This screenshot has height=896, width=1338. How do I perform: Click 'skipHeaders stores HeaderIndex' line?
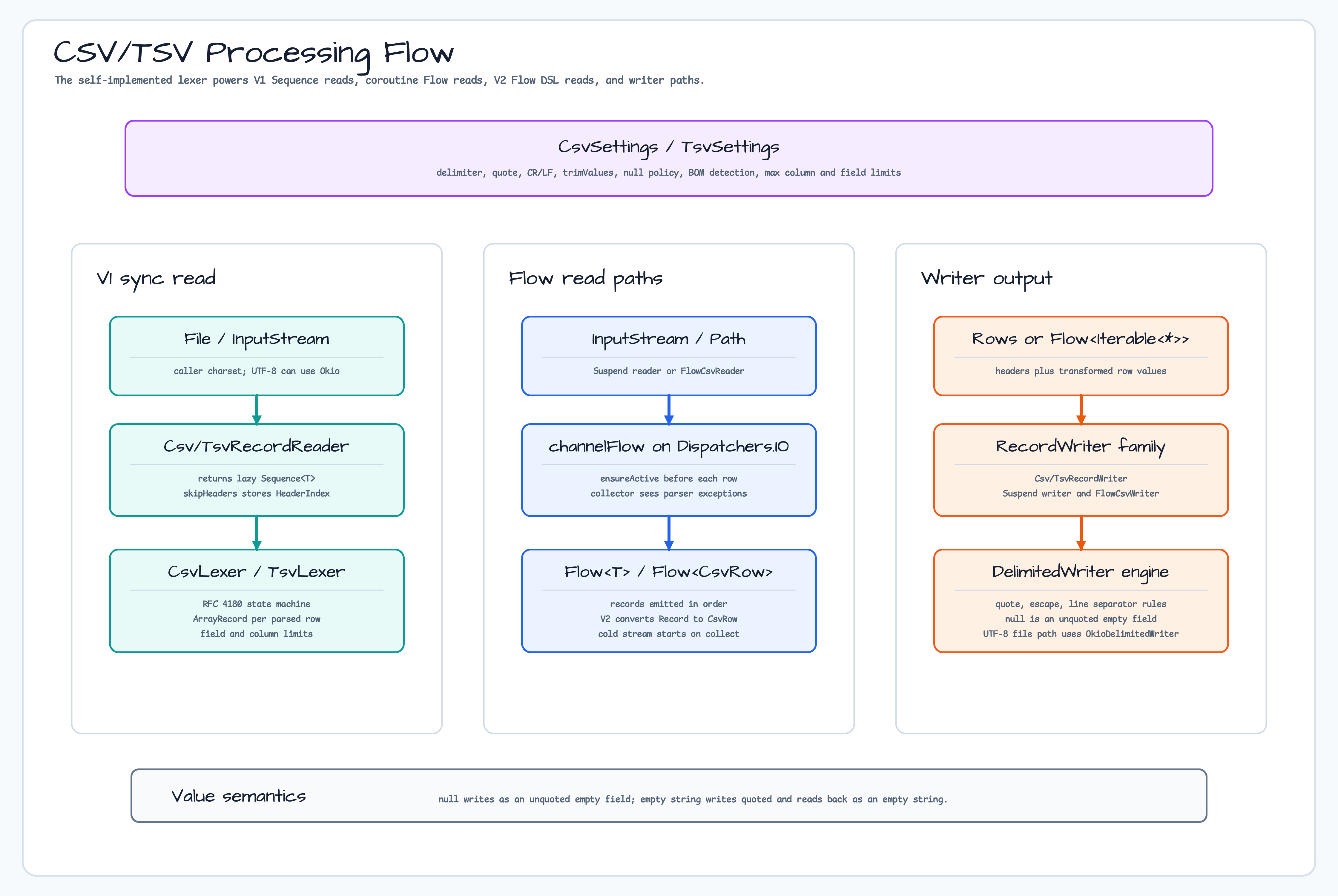coord(257,493)
